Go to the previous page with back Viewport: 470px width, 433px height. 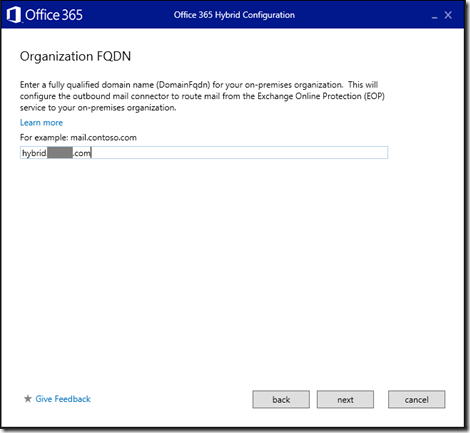pos(281,399)
